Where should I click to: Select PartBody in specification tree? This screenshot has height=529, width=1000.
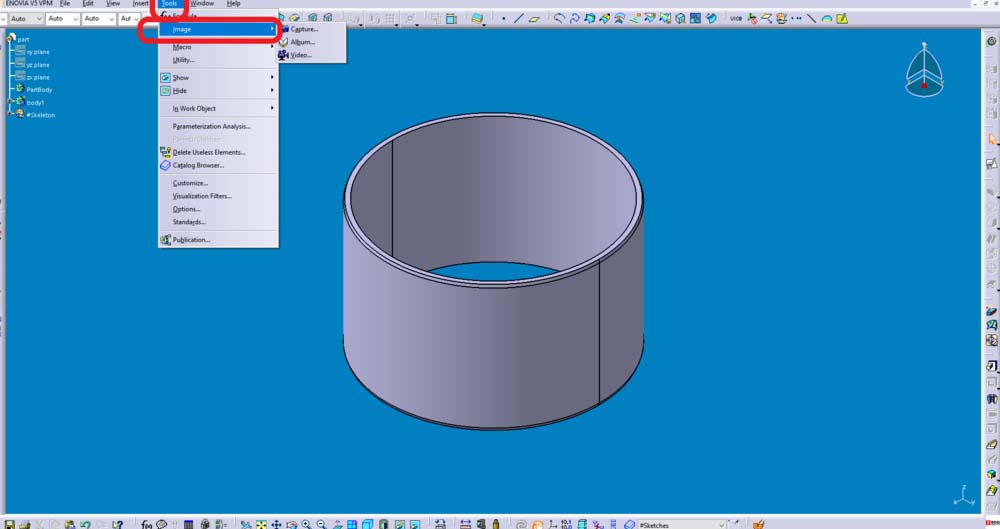tap(39, 89)
